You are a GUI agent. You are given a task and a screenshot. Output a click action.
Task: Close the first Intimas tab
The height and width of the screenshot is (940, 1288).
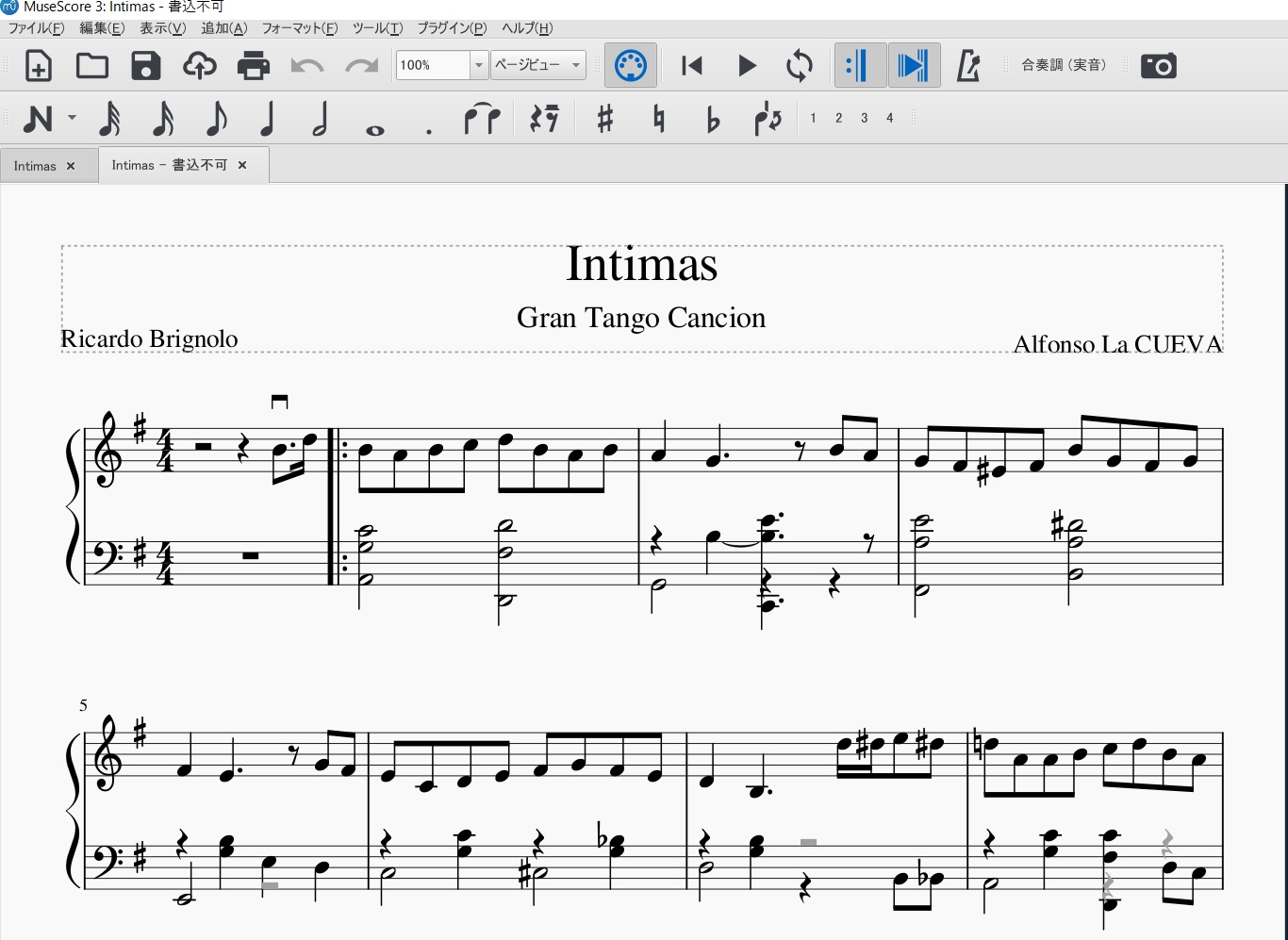click(x=71, y=166)
